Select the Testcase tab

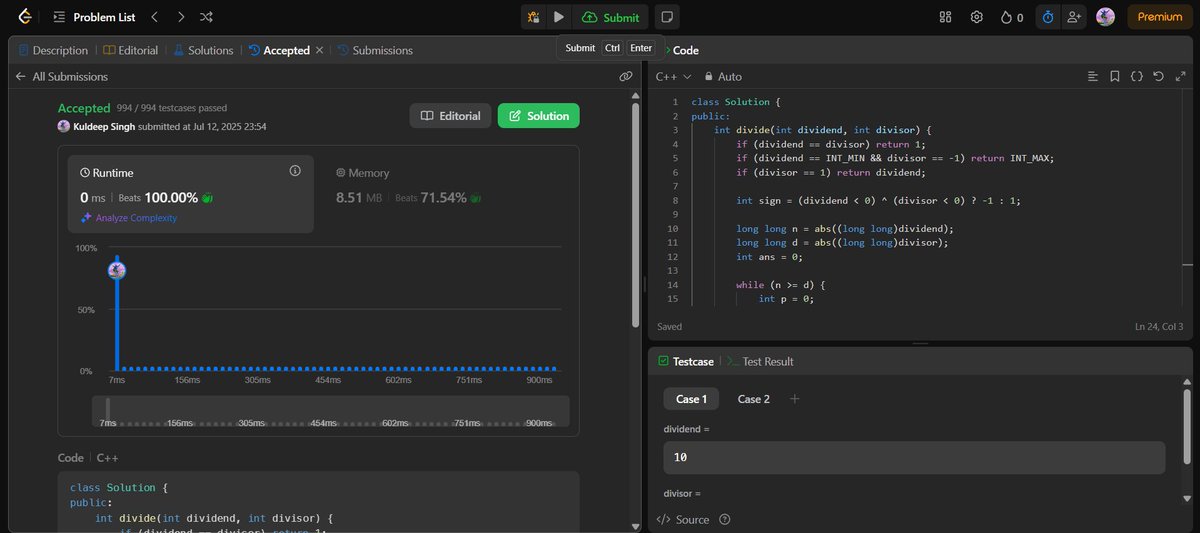(x=685, y=361)
